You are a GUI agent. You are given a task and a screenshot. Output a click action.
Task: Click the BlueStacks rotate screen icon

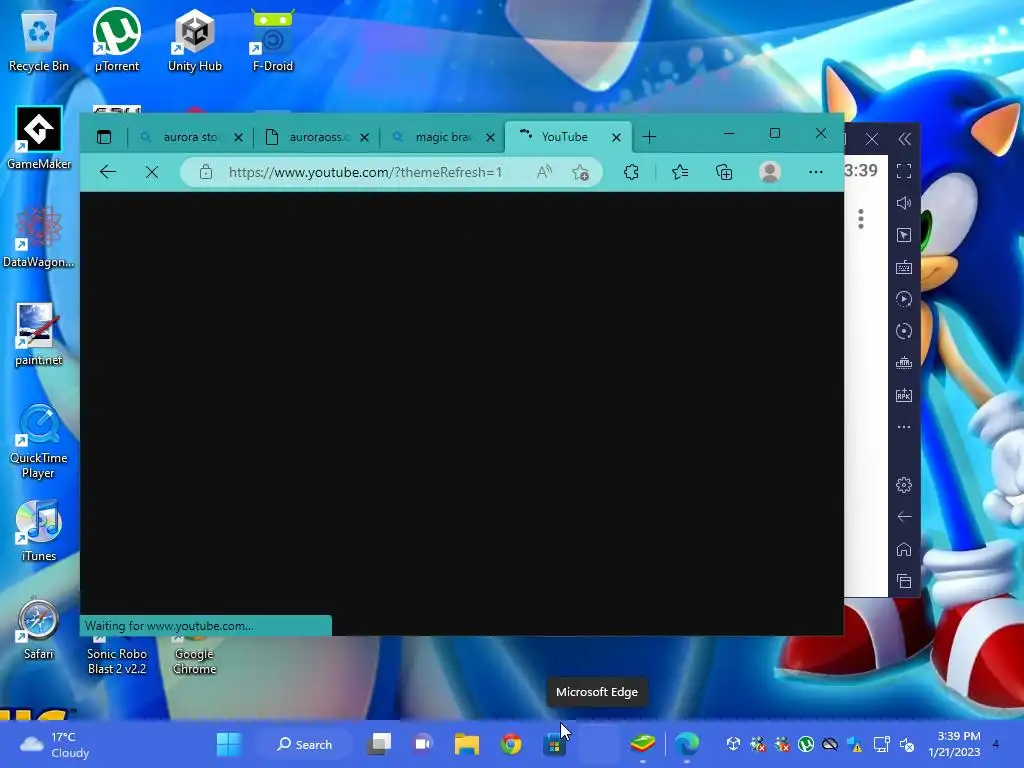904,331
